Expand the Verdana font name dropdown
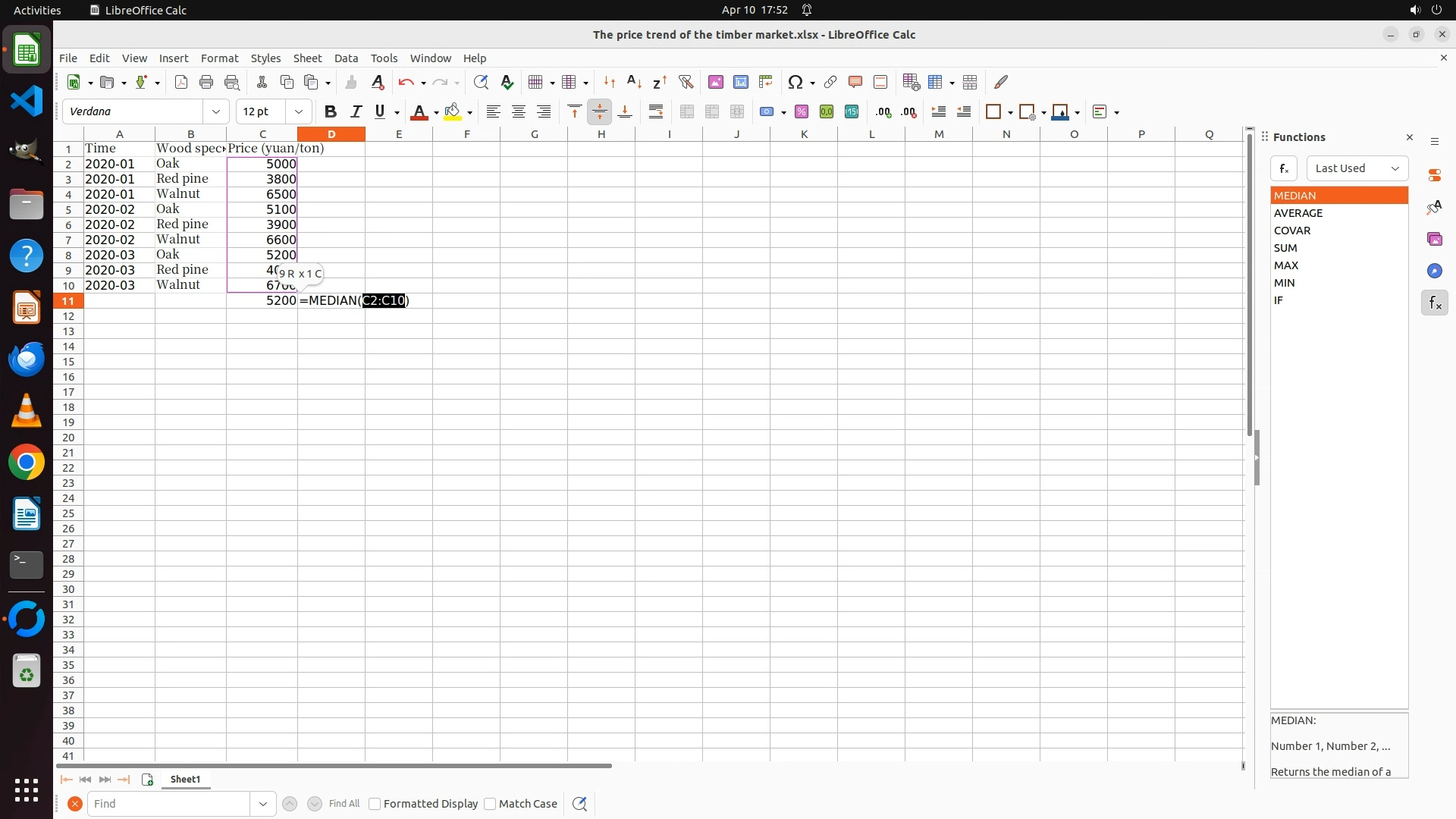Viewport: 1456px width, 819px height. (x=216, y=111)
